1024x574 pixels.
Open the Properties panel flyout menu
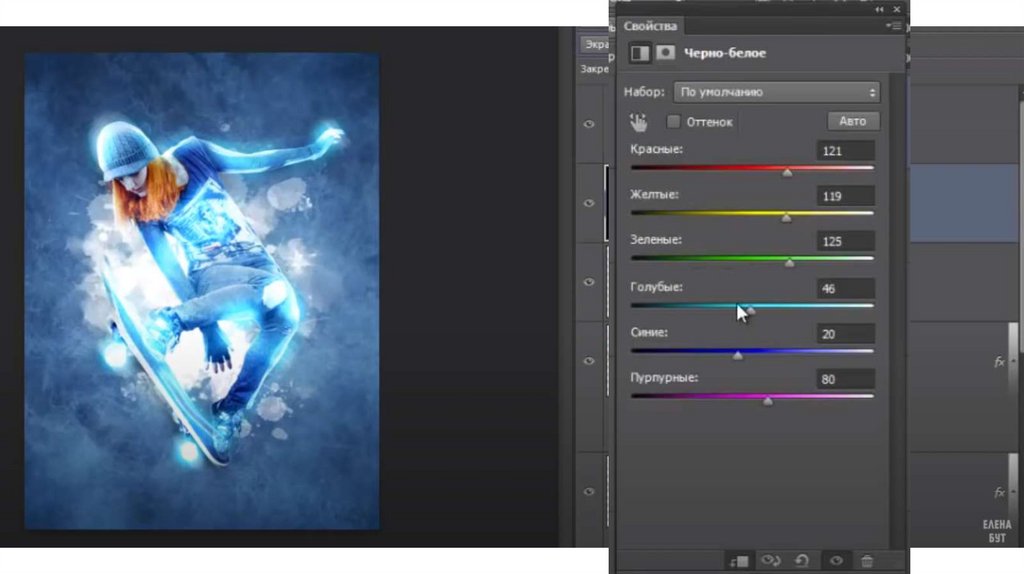pos(894,26)
